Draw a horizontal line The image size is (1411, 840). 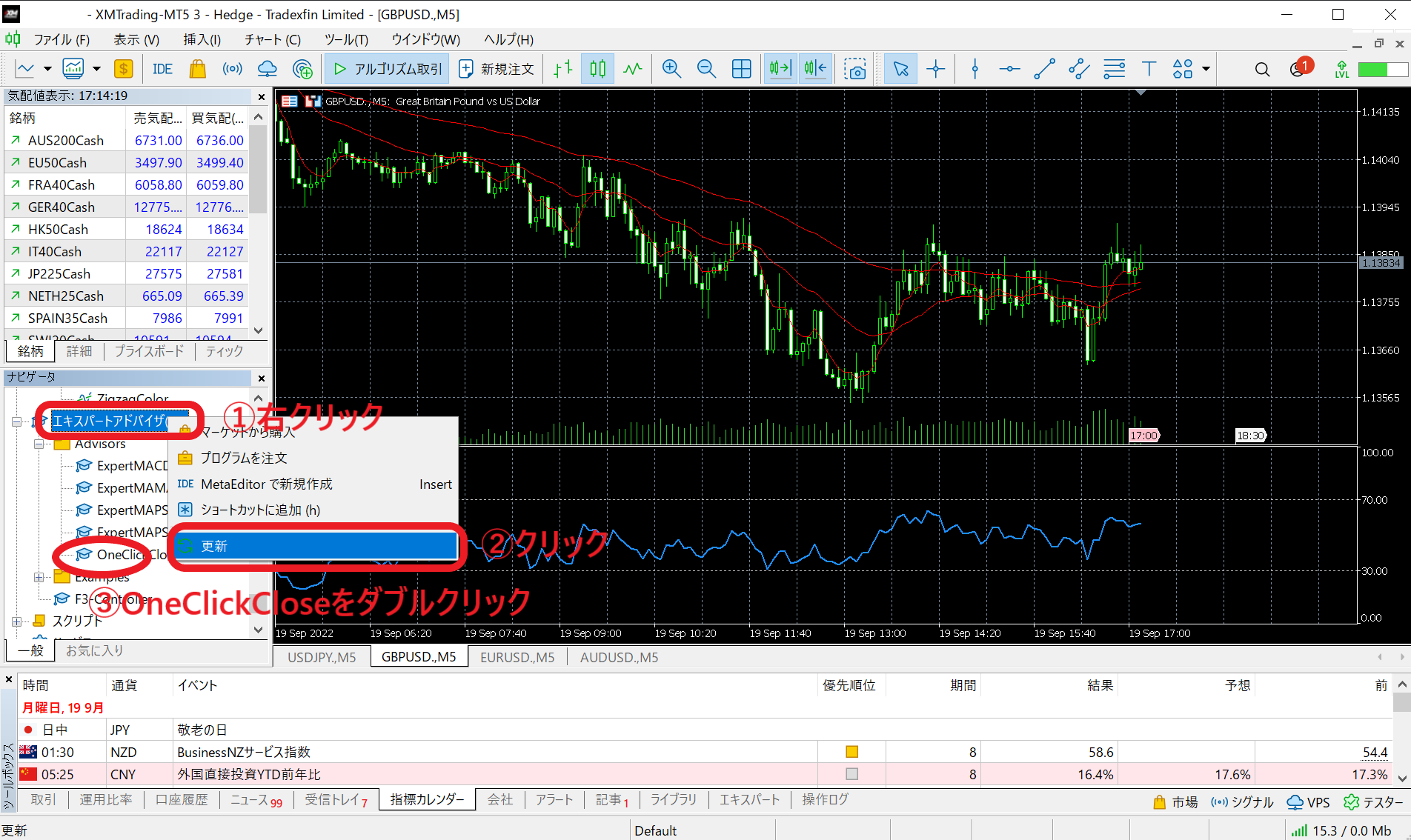click(1009, 69)
